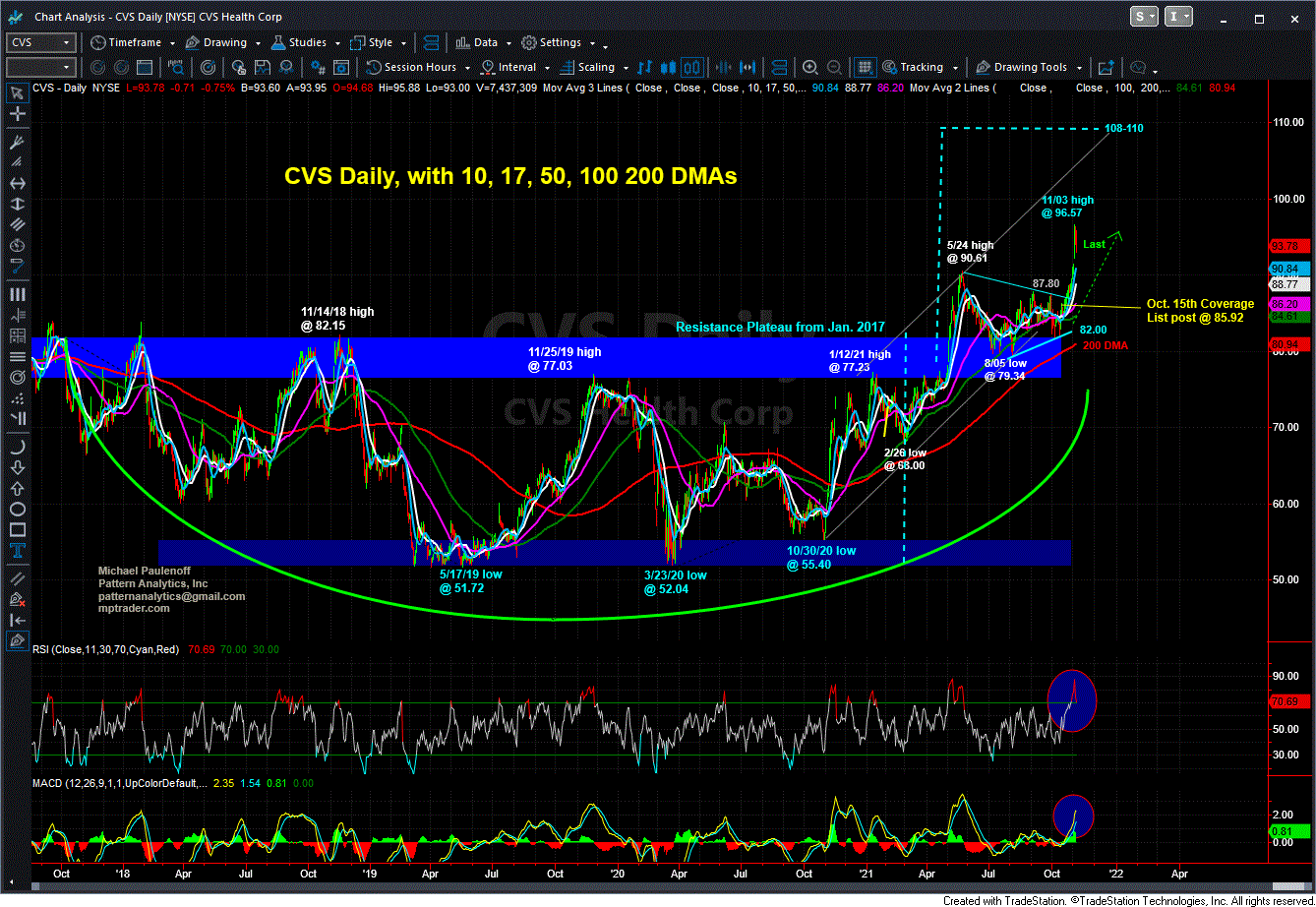Screen dimensions: 1316x907
Task: Toggle the drawing mode pencil at sidebar bottom
Action: pyautogui.click(x=17, y=641)
